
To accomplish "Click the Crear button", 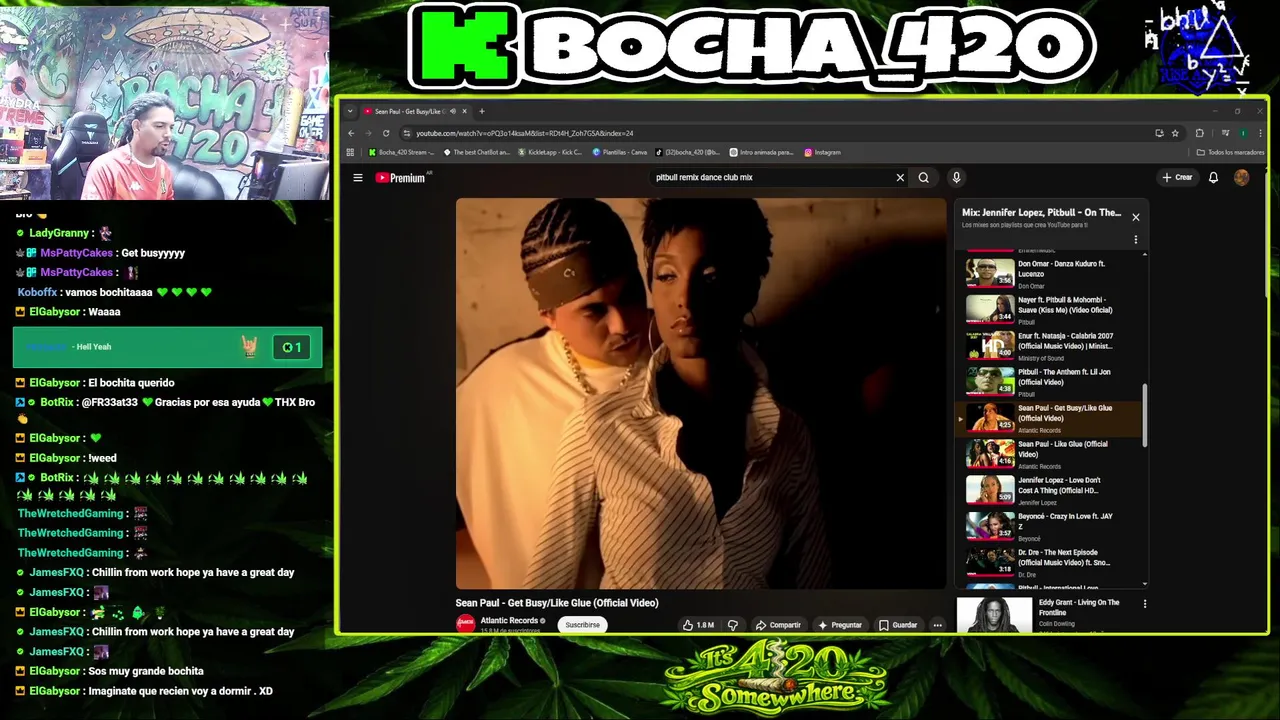I will pyautogui.click(x=1177, y=178).
